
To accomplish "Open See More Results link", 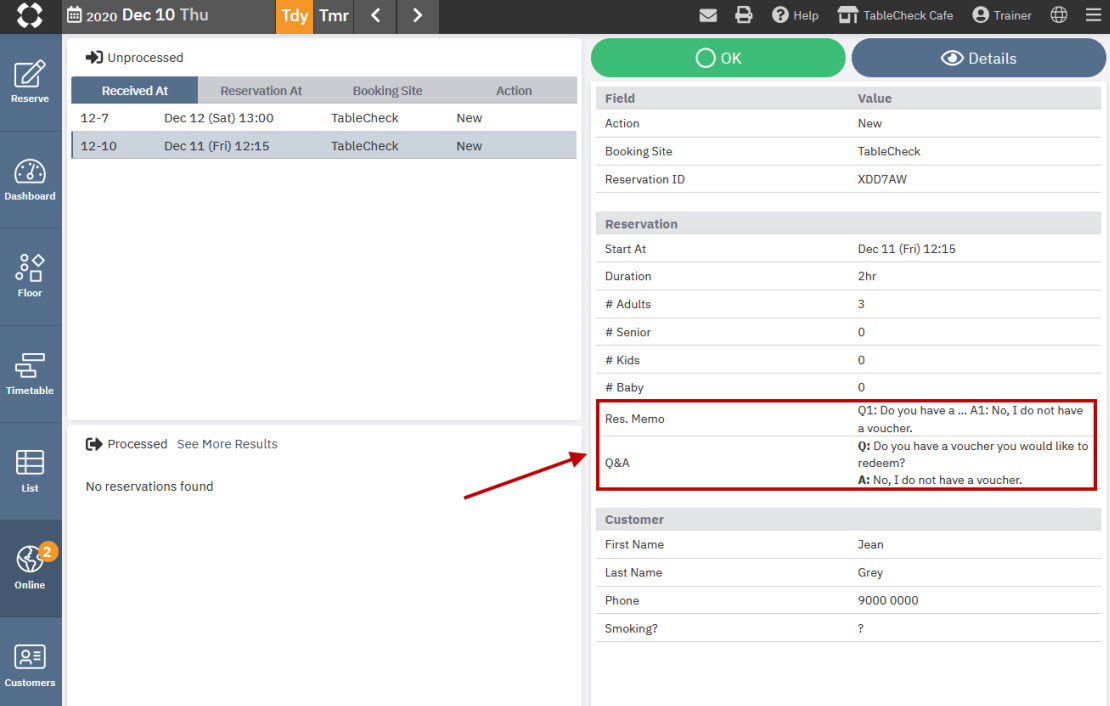I will [x=227, y=444].
